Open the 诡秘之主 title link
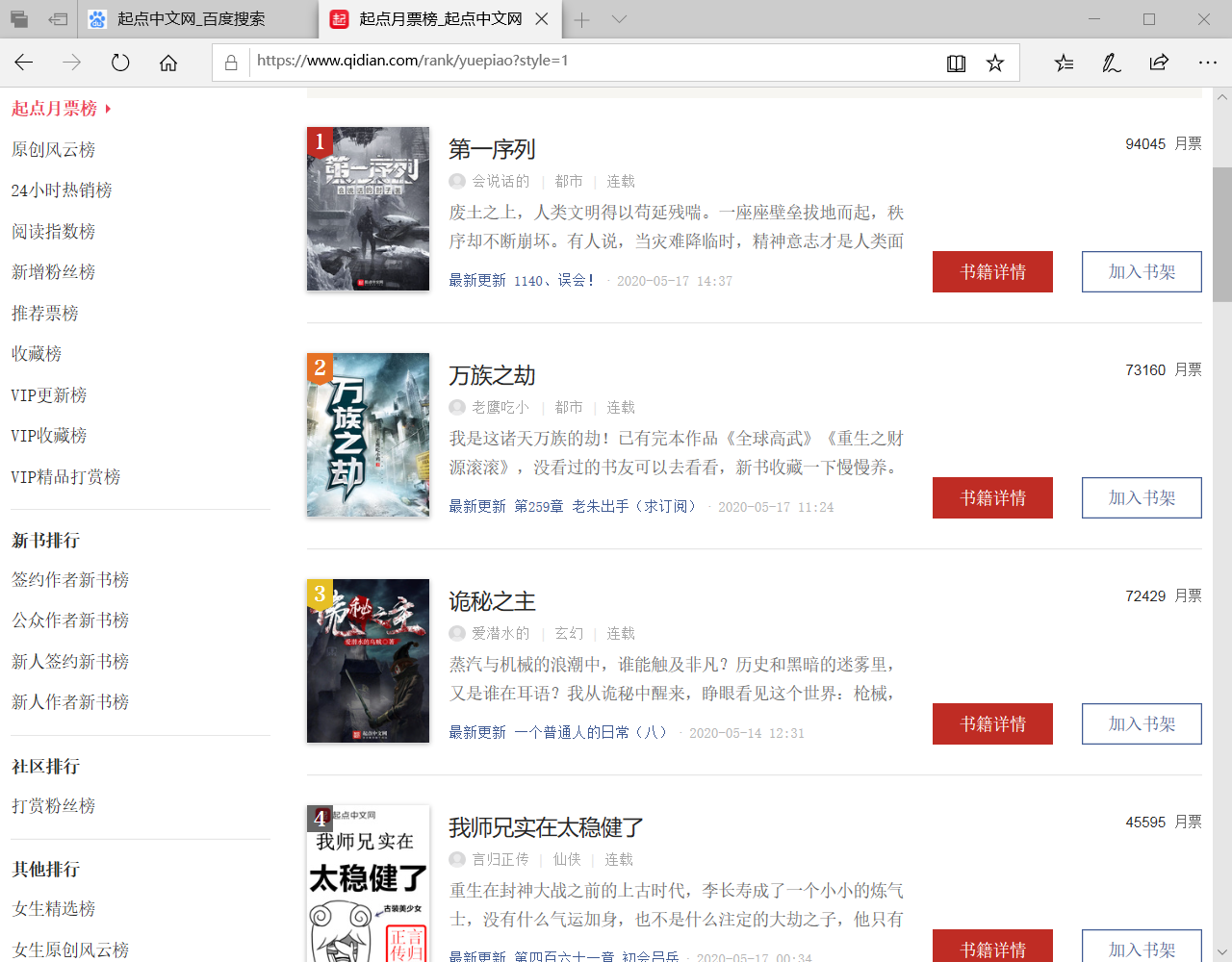Viewport: 1232px width, 962px height. pyautogui.click(x=492, y=602)
